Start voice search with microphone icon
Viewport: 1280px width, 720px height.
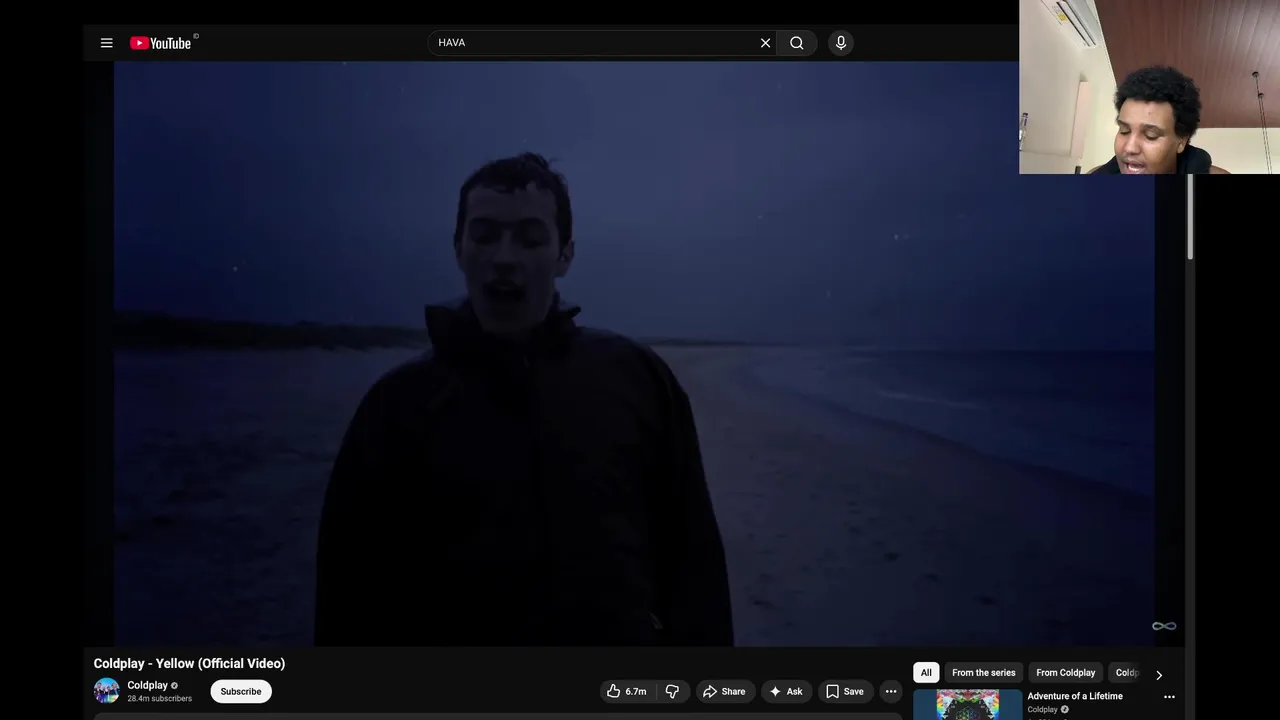(841, 43)
